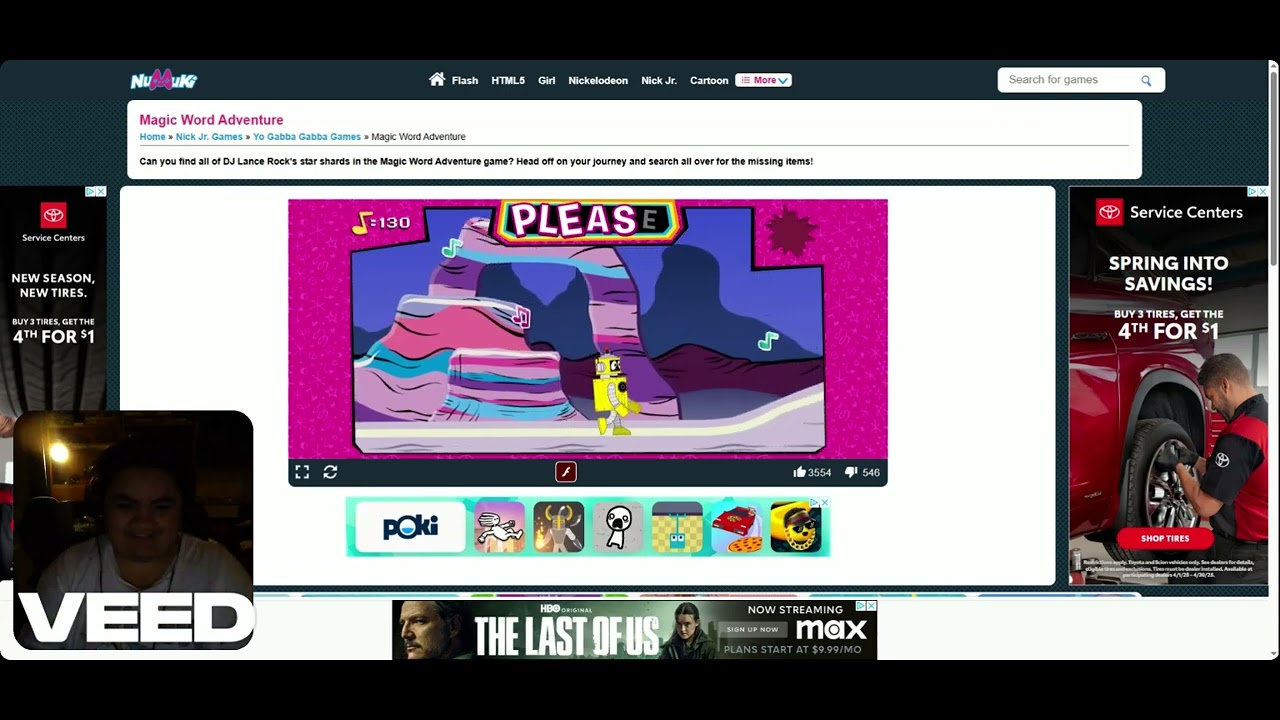Click the Home breadcrumb link

click(152, 137)
